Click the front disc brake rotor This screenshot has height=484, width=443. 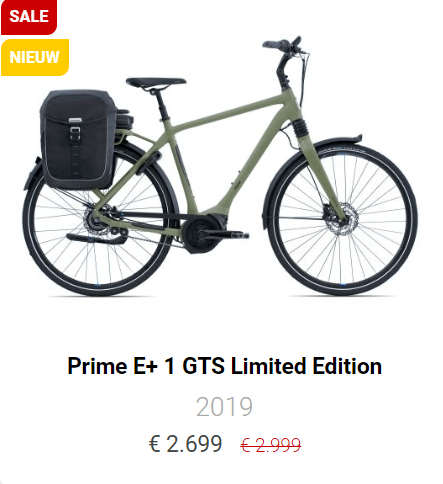click(341, 219)
